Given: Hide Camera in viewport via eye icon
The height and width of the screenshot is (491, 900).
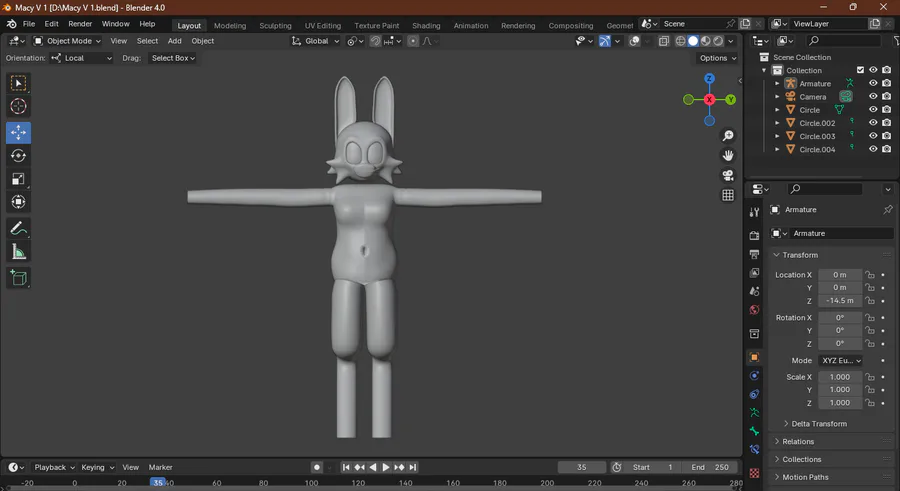Looking at the screenshot, I should 873,96.
